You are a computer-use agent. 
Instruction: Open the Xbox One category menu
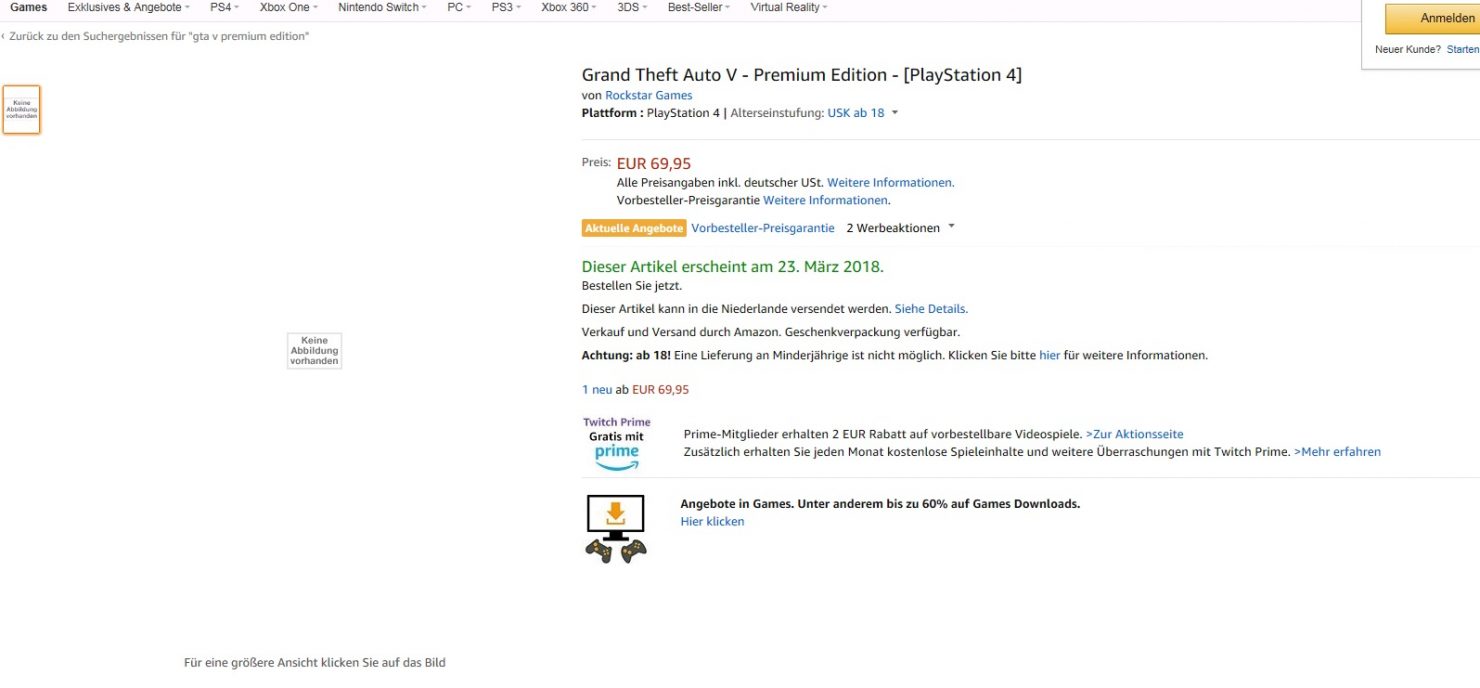[x=288, y=8]
